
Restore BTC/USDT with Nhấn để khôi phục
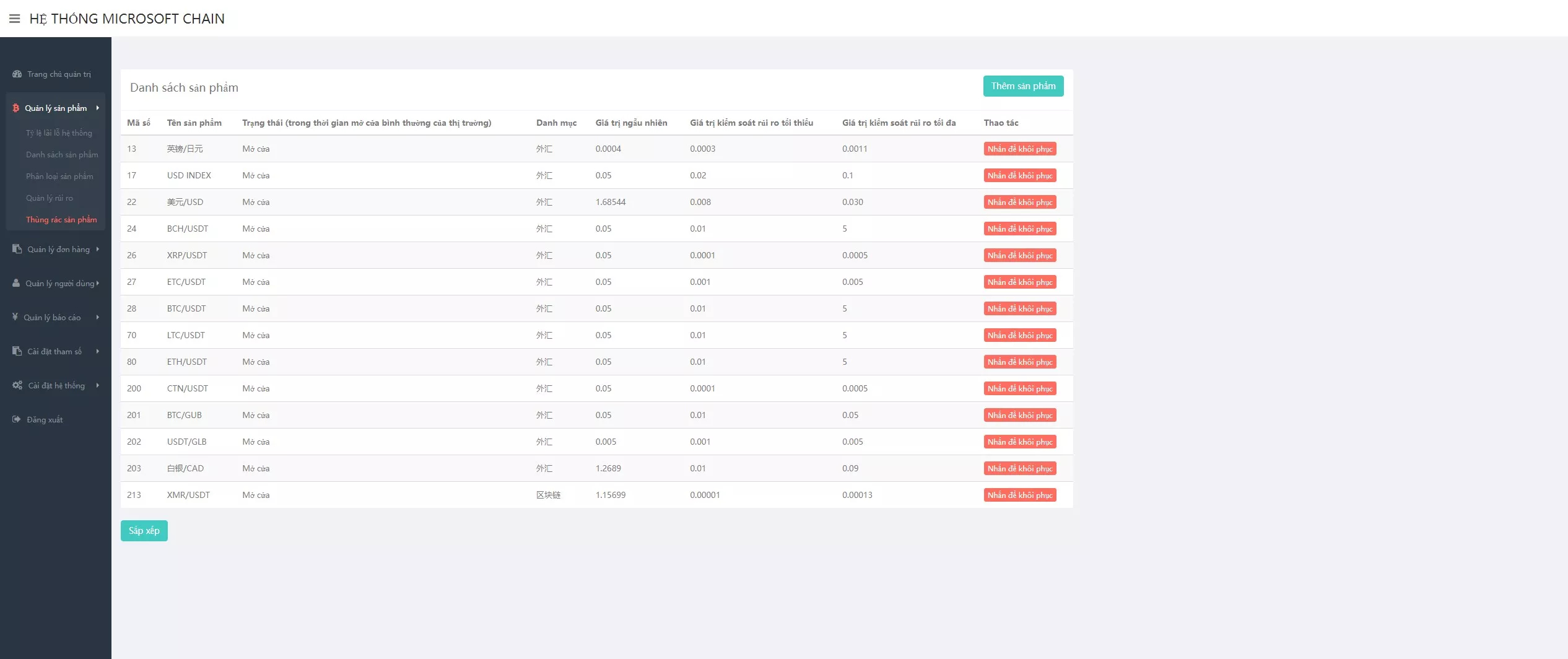(1019, 308)
